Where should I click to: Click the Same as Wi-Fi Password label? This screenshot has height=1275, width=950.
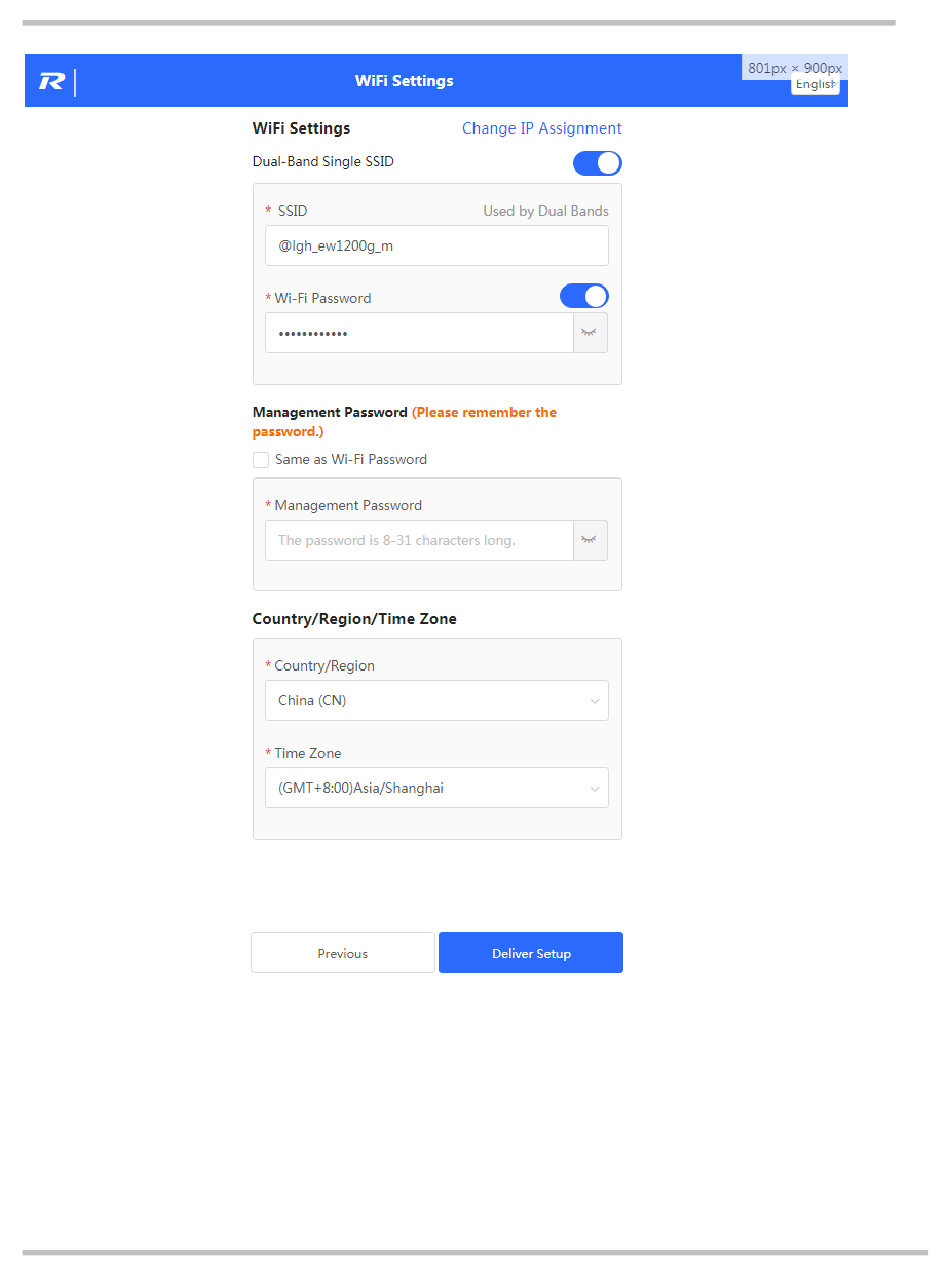click(x=351, y=460)
